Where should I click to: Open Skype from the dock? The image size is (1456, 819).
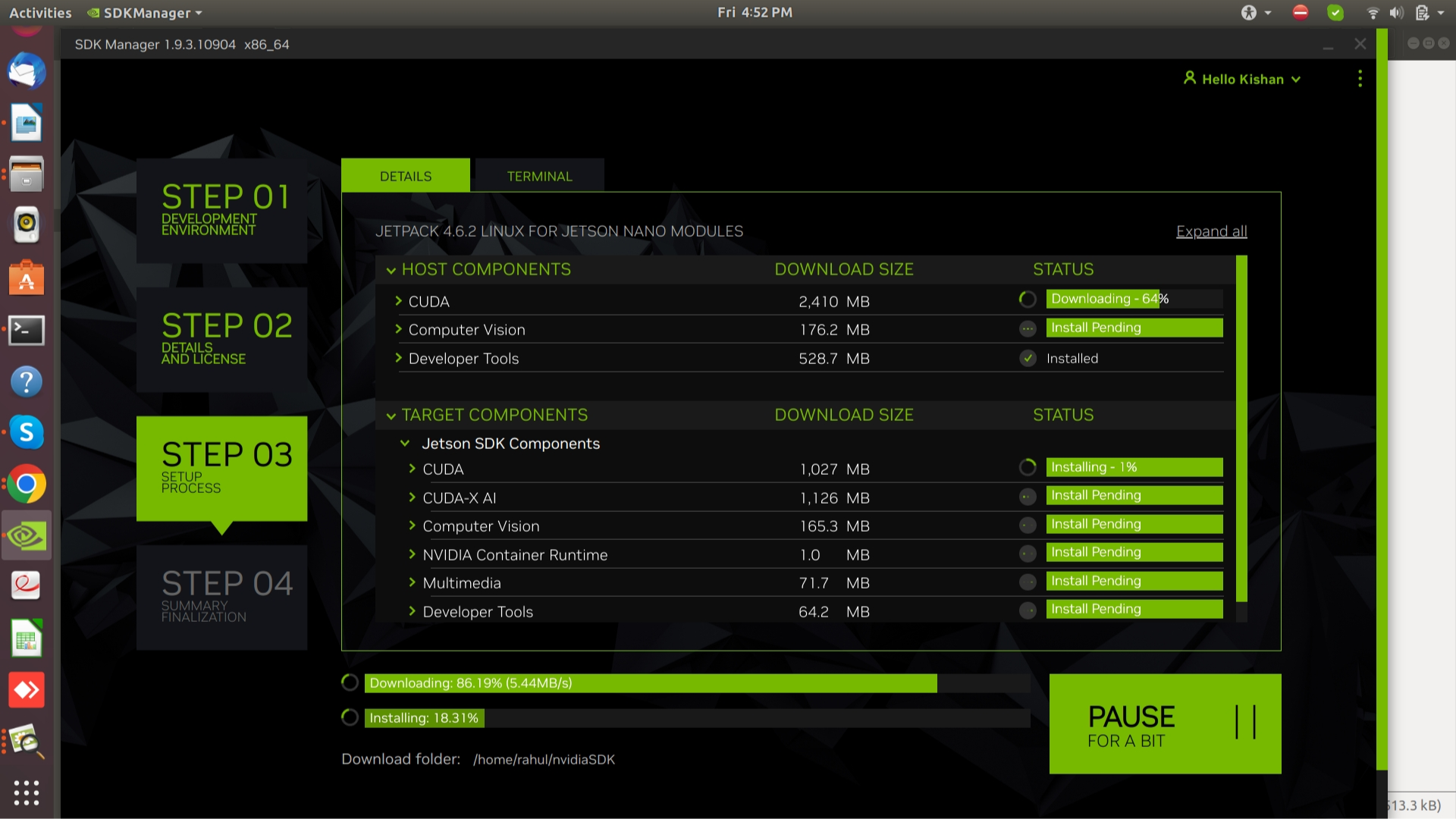click(27, 432)
